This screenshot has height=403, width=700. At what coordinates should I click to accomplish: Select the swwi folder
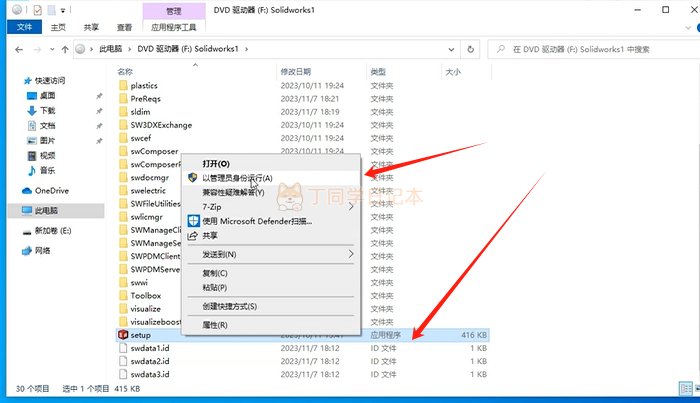click(139, 283)
